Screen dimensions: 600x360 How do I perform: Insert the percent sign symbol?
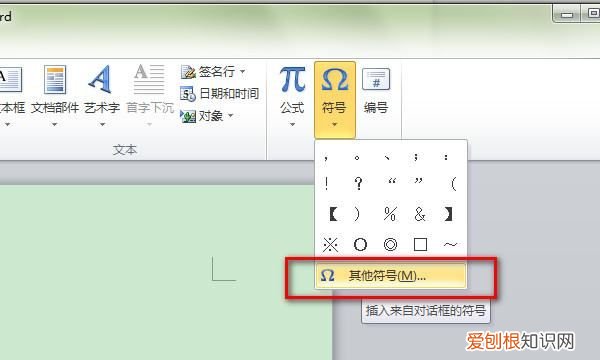click(390, 214)
